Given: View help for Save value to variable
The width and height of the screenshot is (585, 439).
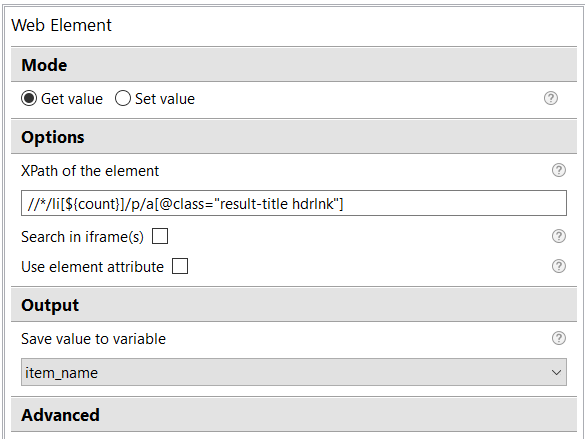Looking at the screenshot, I should (x=559, y=338).
